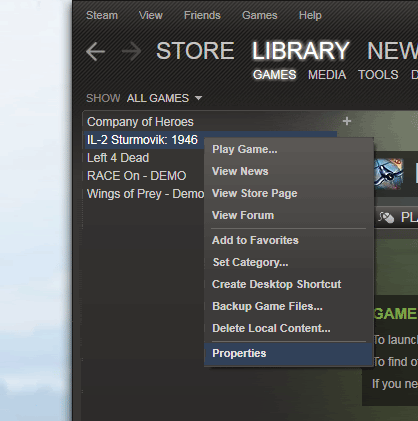Open the Friends menu

[202, 15]
